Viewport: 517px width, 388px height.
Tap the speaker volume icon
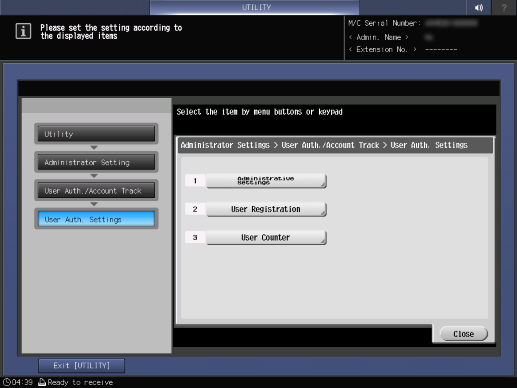point(479,7)
